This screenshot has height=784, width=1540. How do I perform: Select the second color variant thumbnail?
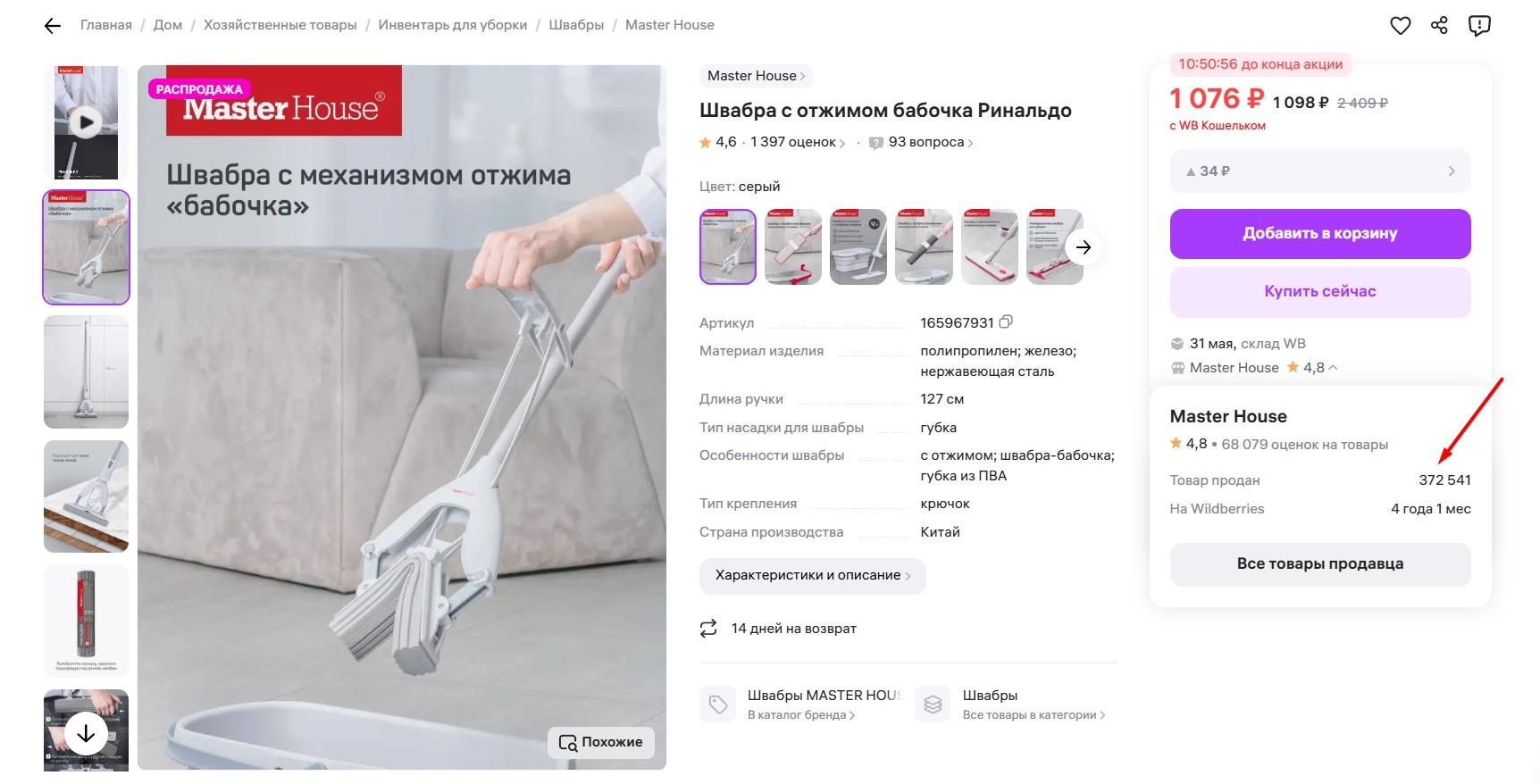[793, 247]
